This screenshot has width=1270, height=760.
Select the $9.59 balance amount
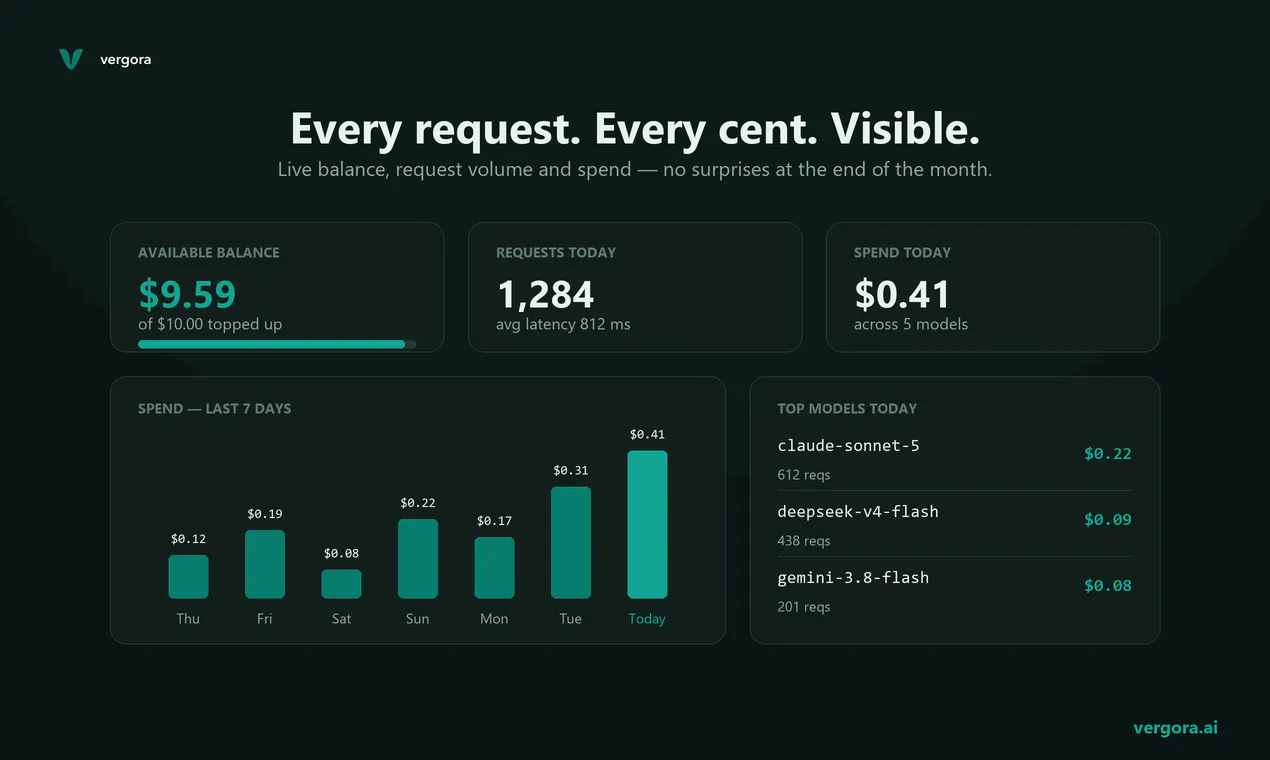point(187,294)
